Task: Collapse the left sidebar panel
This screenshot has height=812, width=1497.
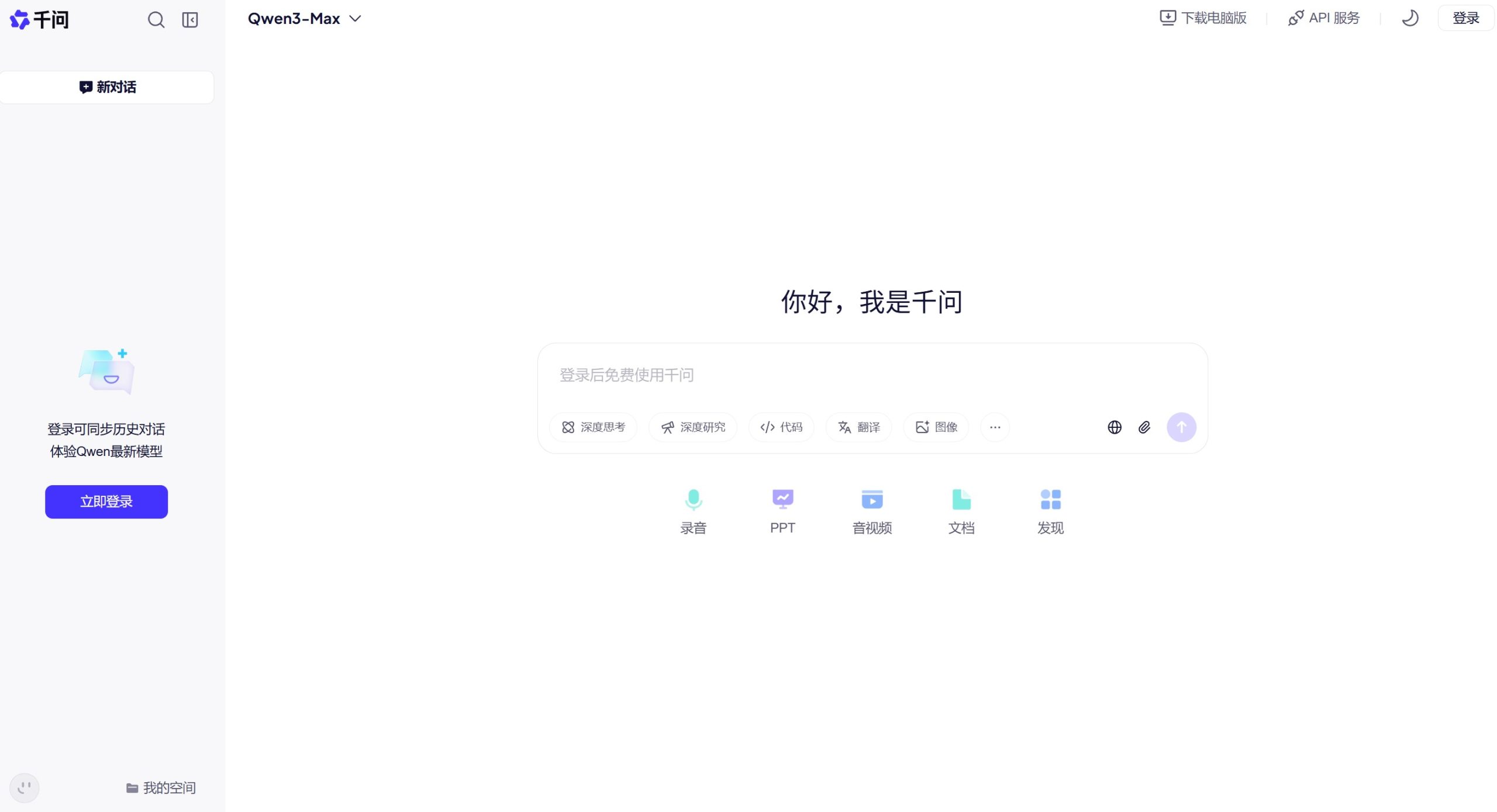Action: (x=189, y=19)
